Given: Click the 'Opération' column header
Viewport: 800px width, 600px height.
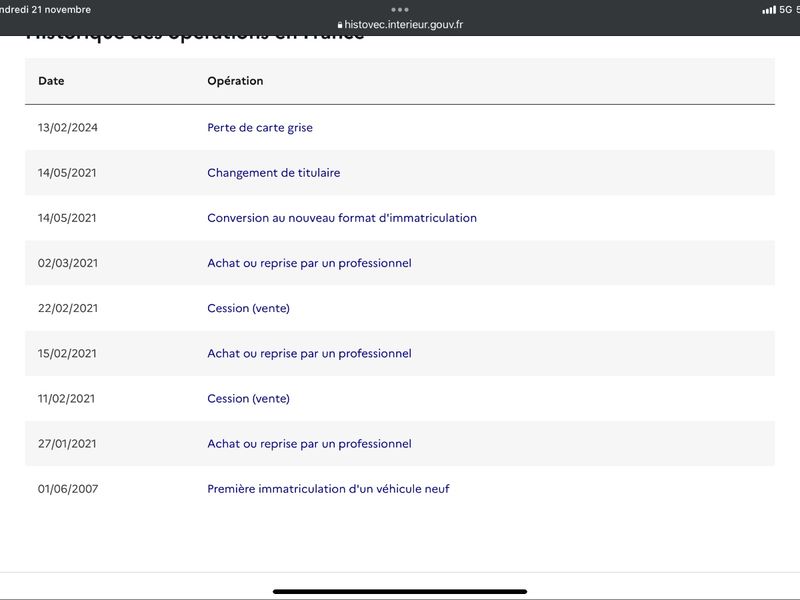Looking at the screenshot, I should pos(235,81).
